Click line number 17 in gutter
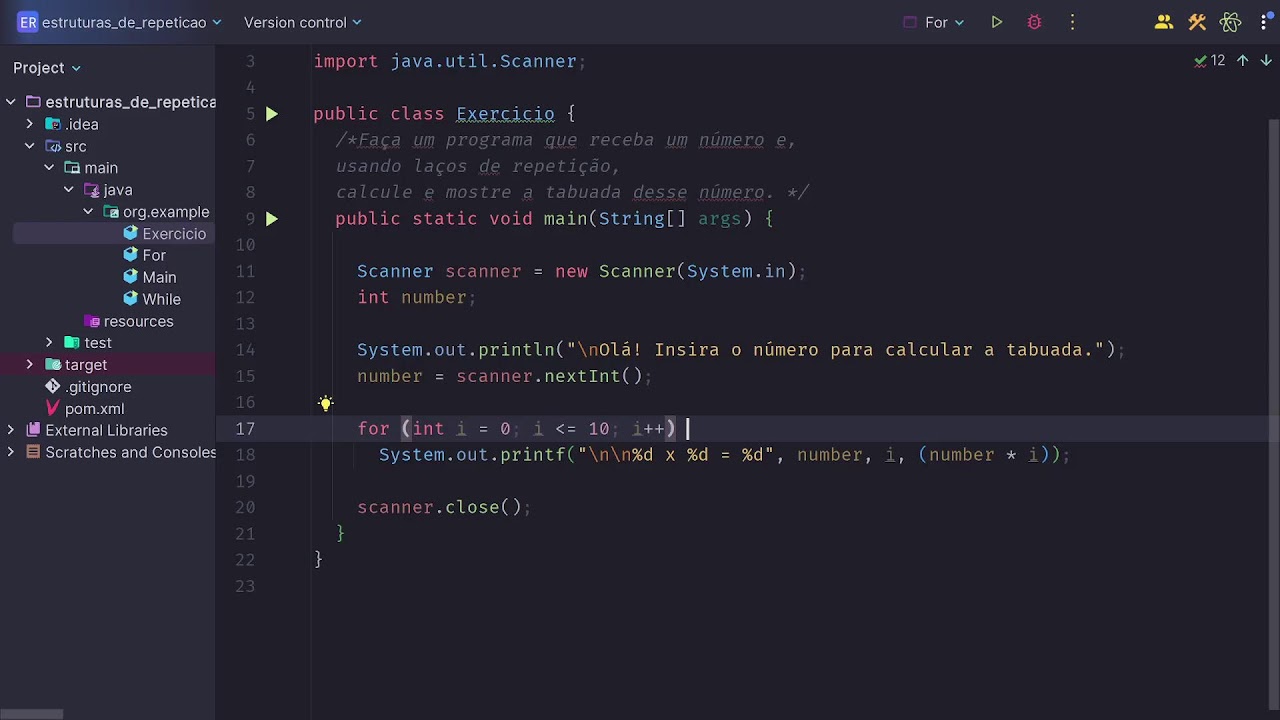The image size is (1280, 720). coord(245,428)
